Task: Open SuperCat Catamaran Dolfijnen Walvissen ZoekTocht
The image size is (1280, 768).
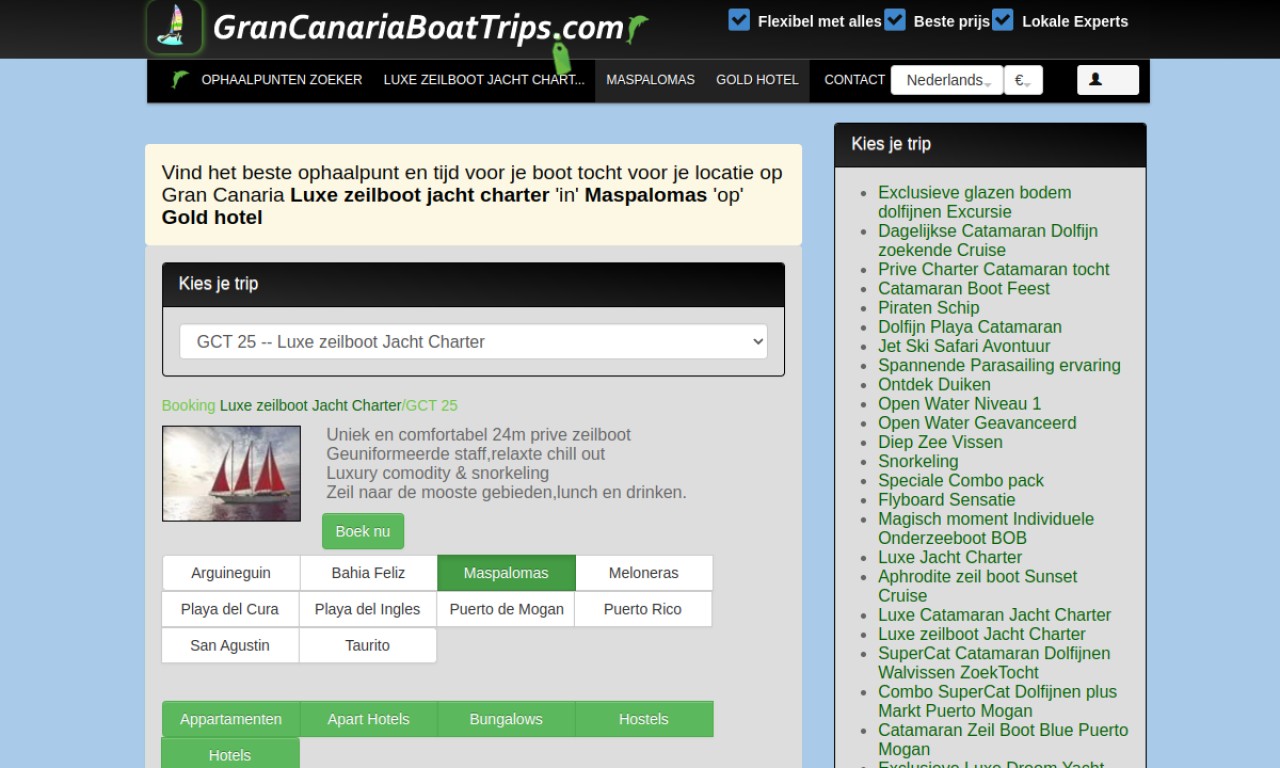Action: click(994, 663)
